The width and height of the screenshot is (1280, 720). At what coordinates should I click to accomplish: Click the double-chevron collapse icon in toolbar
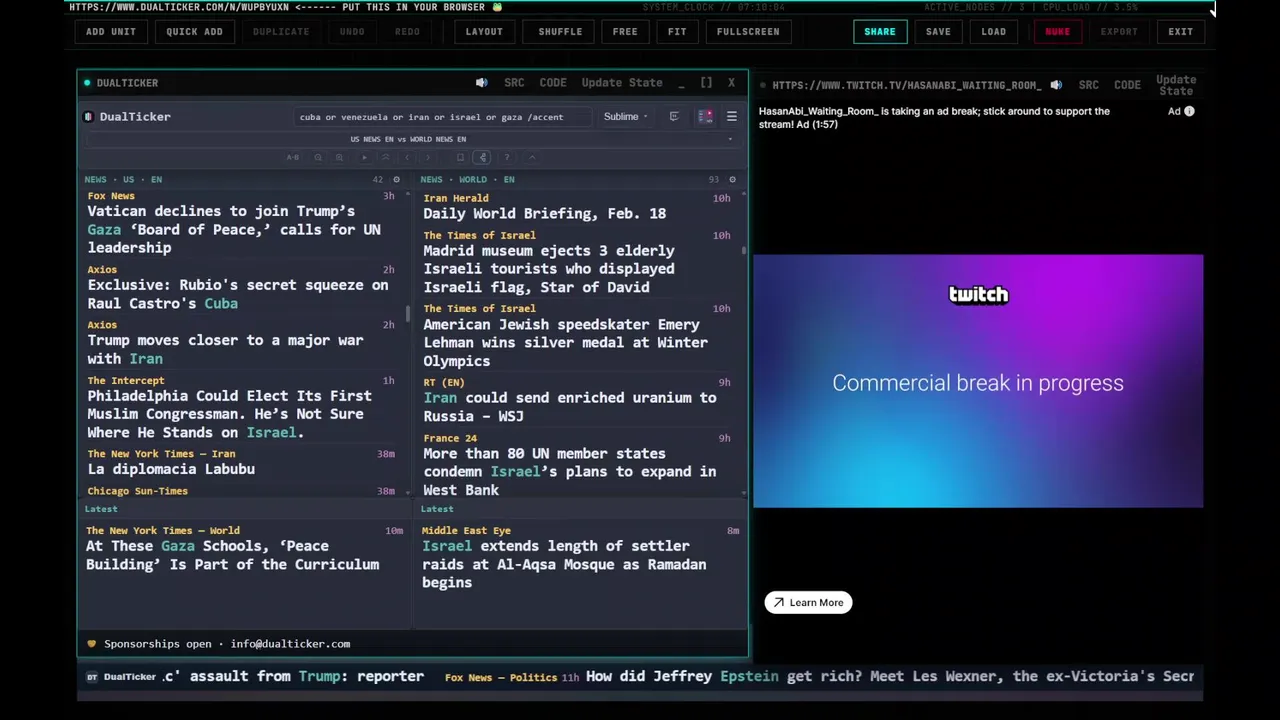pyautogui.click(x=386, y=157)
